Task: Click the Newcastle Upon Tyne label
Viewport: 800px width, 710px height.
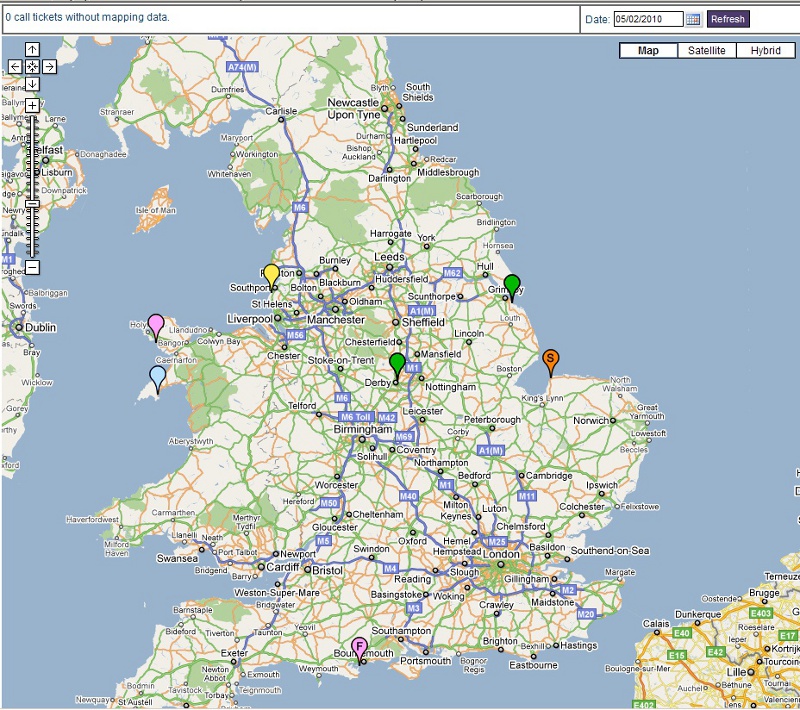Action: coord(354,109)
